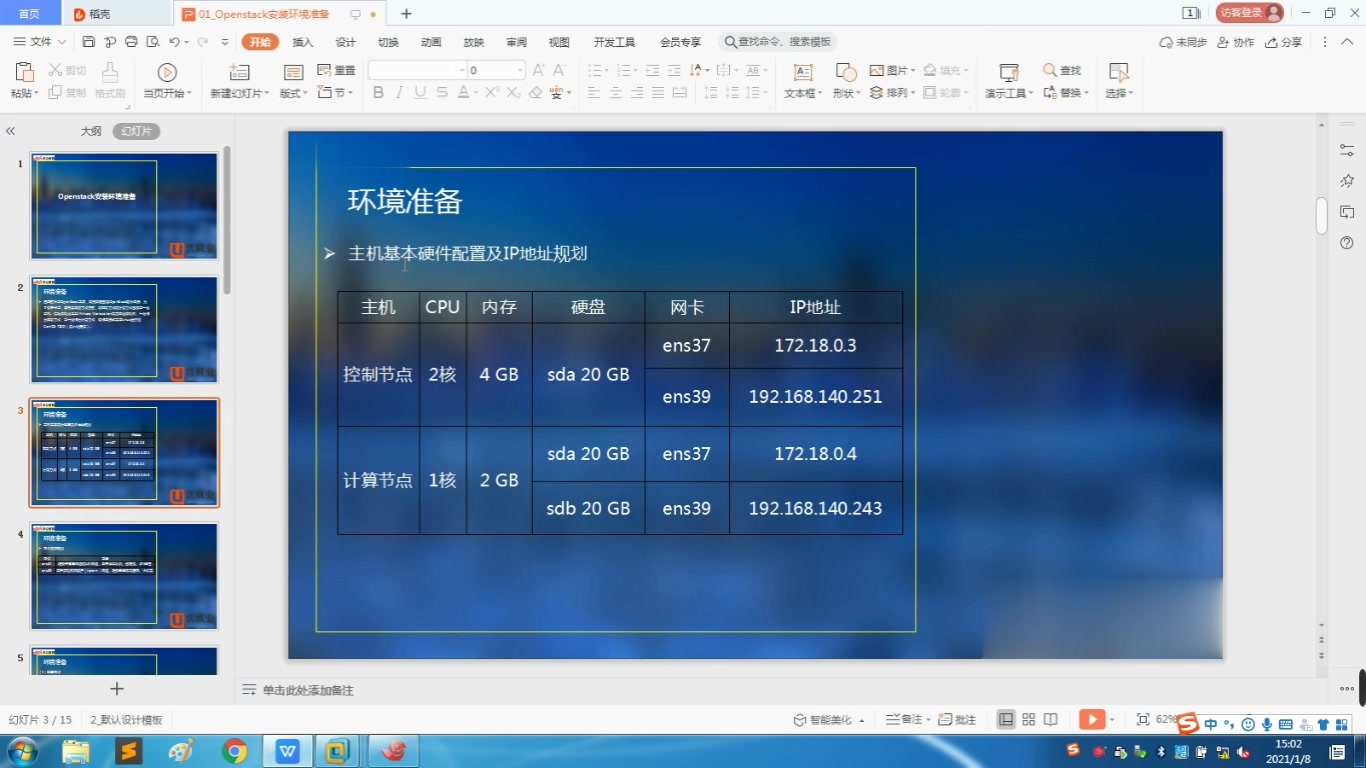Screen dimensions: 1366x768
Task: Switch to the Review (审阅) tab
Action: (516, 42)
